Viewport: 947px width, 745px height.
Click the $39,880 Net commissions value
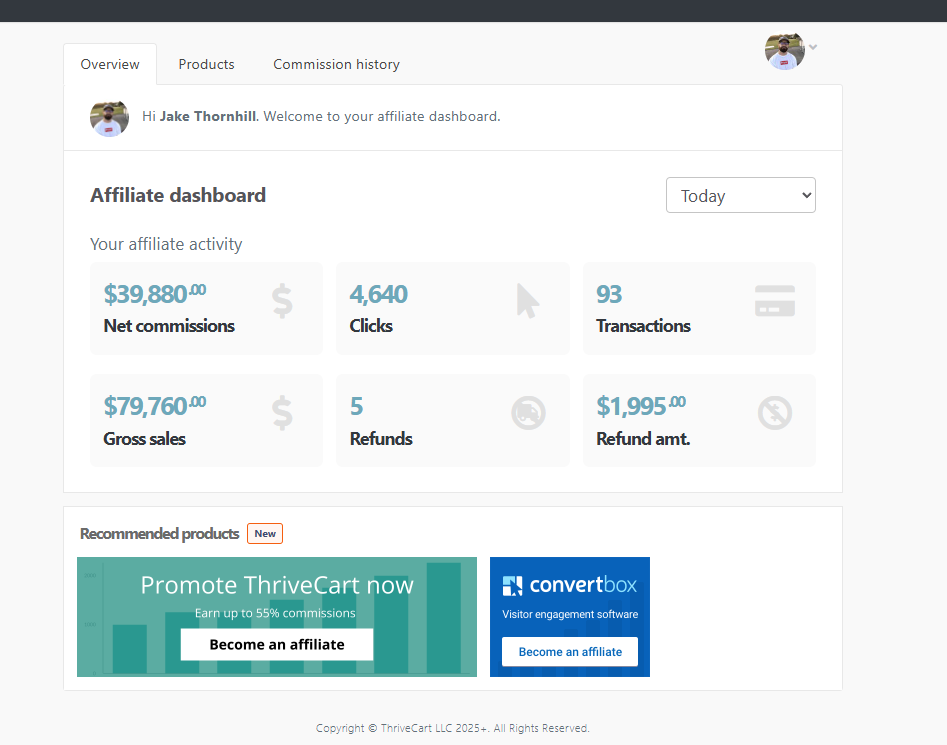pyautogui.click(x=154, y=294)
